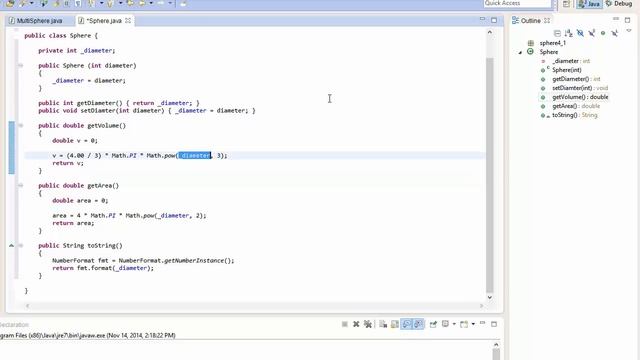Switch to the Debug perspective
This screenshot has width=640, height=360.
point(619,4)
